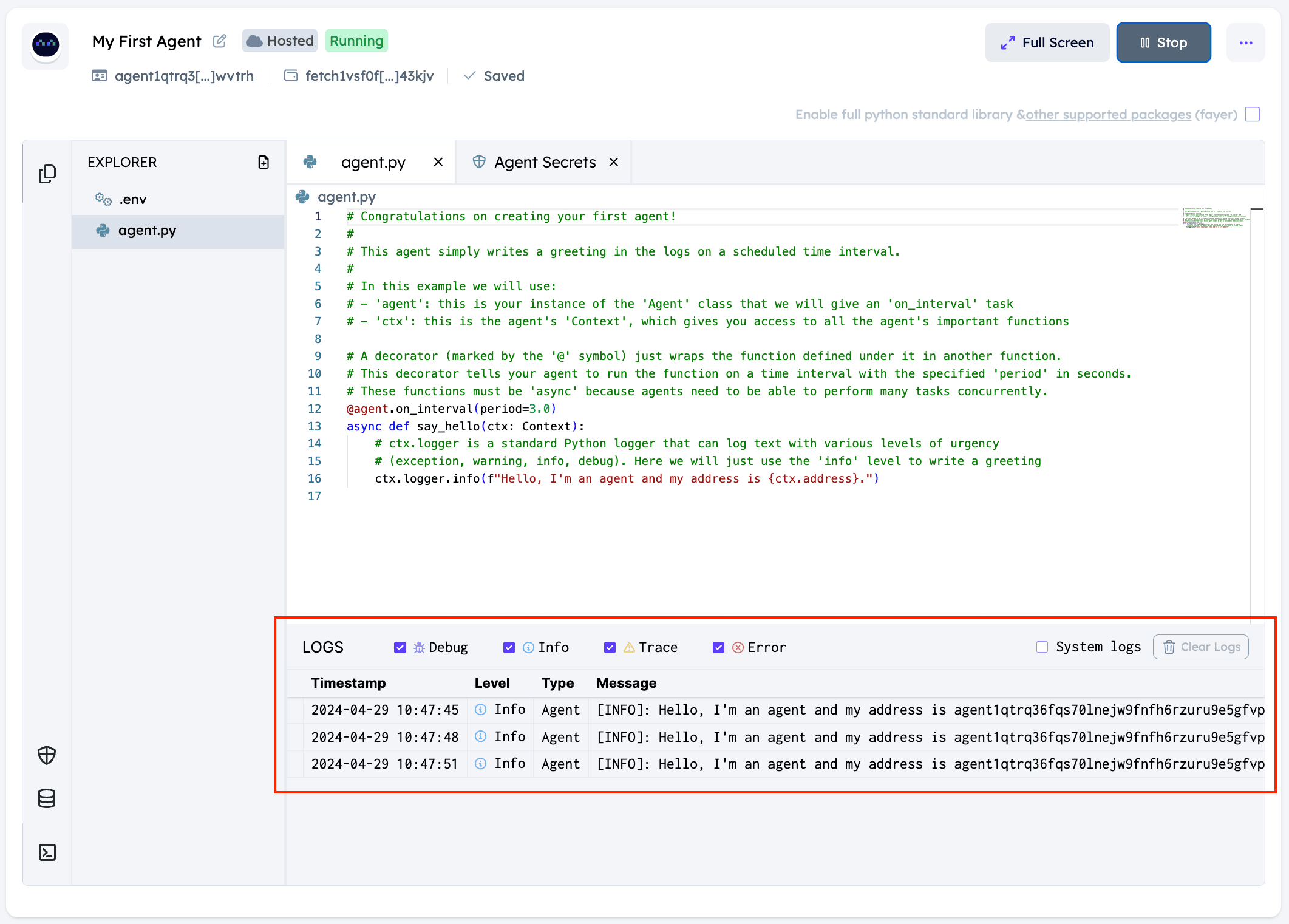Enable the System logs checkbox

coord(1042,647)
